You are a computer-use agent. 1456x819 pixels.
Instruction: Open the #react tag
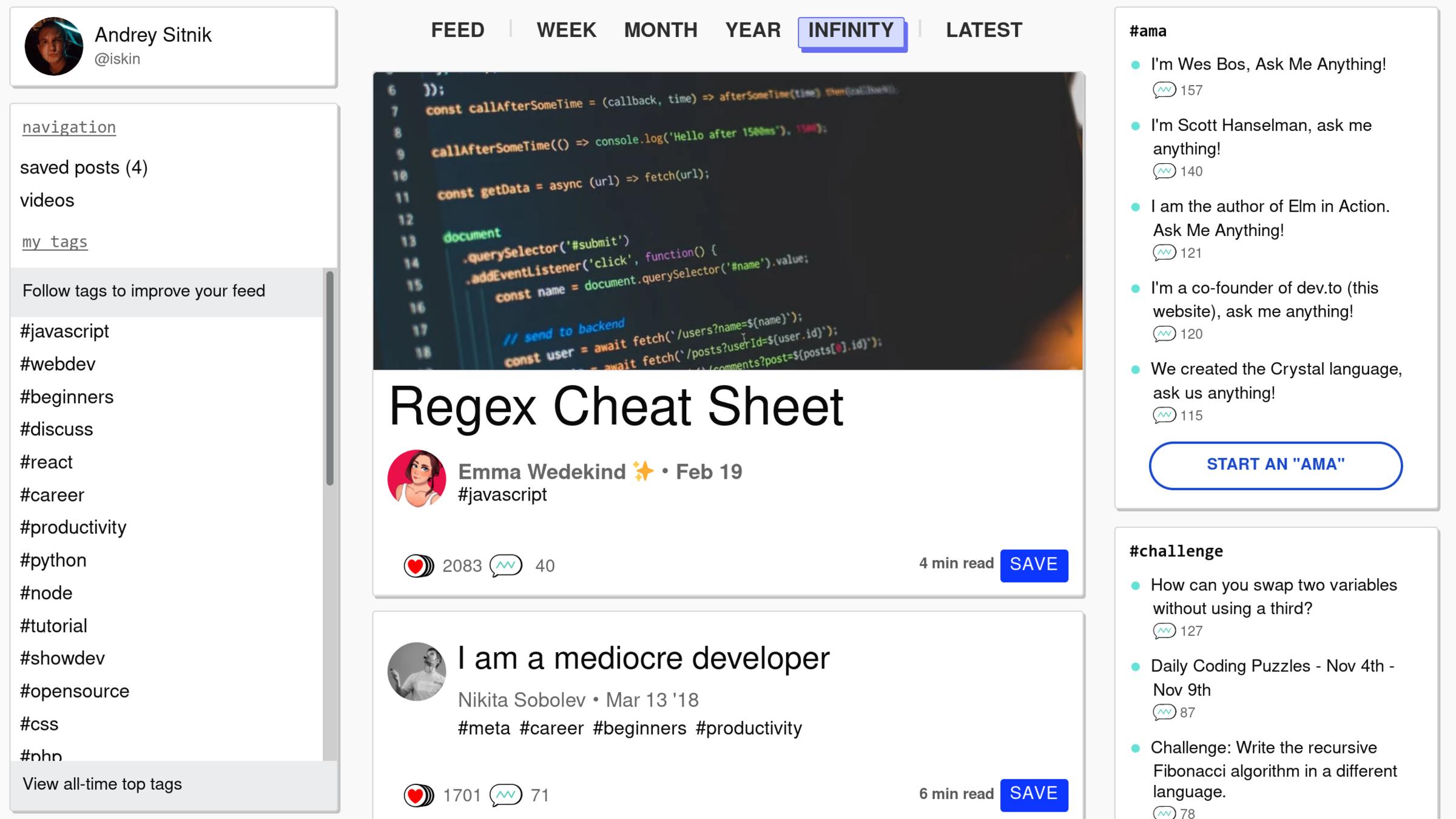tap(46, 462)
